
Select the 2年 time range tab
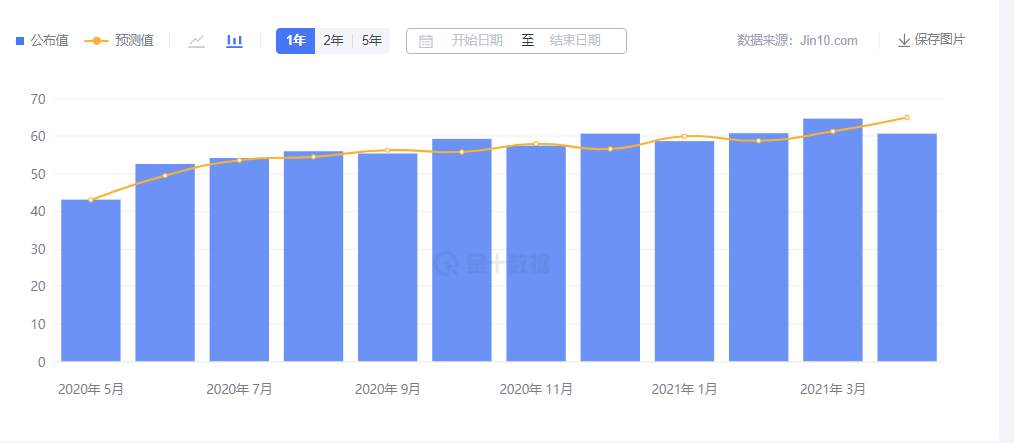(x=333, y=41)
